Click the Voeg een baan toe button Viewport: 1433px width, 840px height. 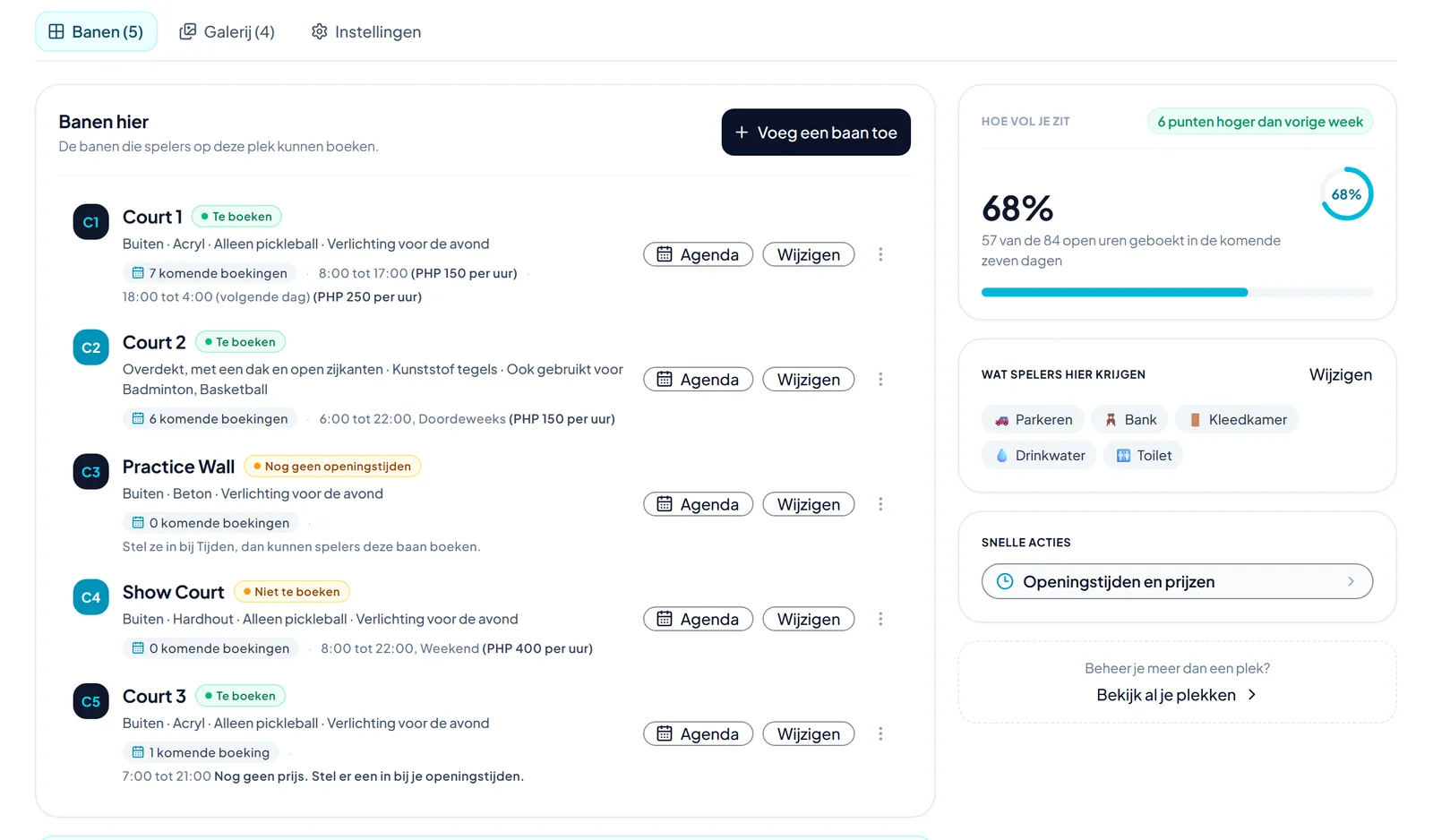(816, 133)
